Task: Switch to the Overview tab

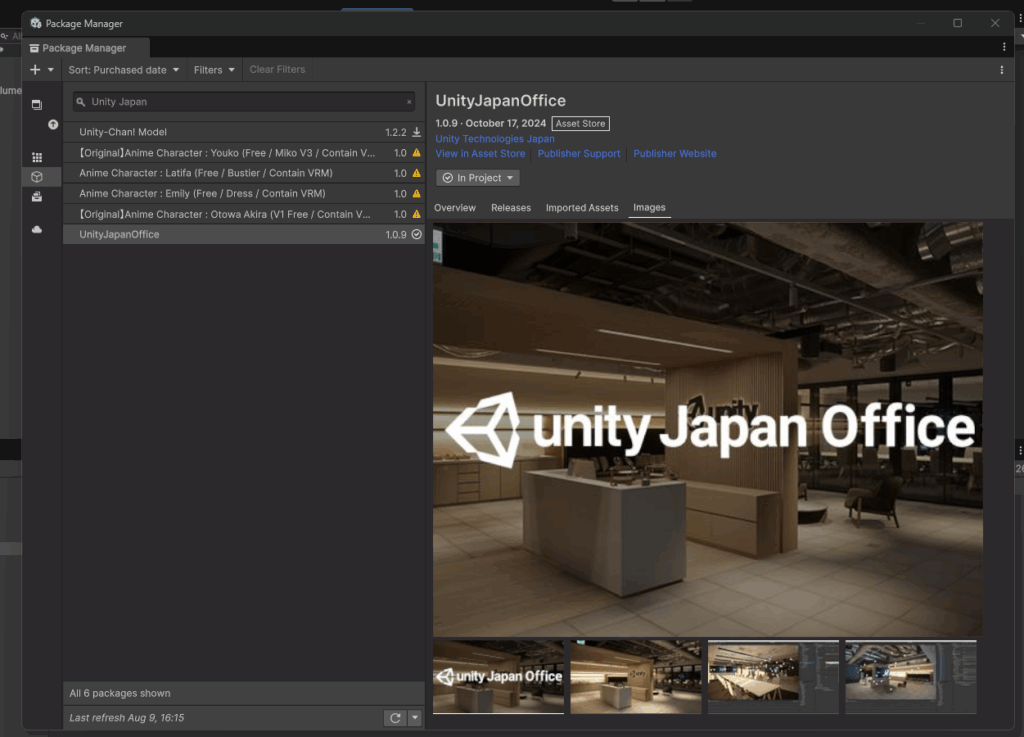Action: (455, 208)
